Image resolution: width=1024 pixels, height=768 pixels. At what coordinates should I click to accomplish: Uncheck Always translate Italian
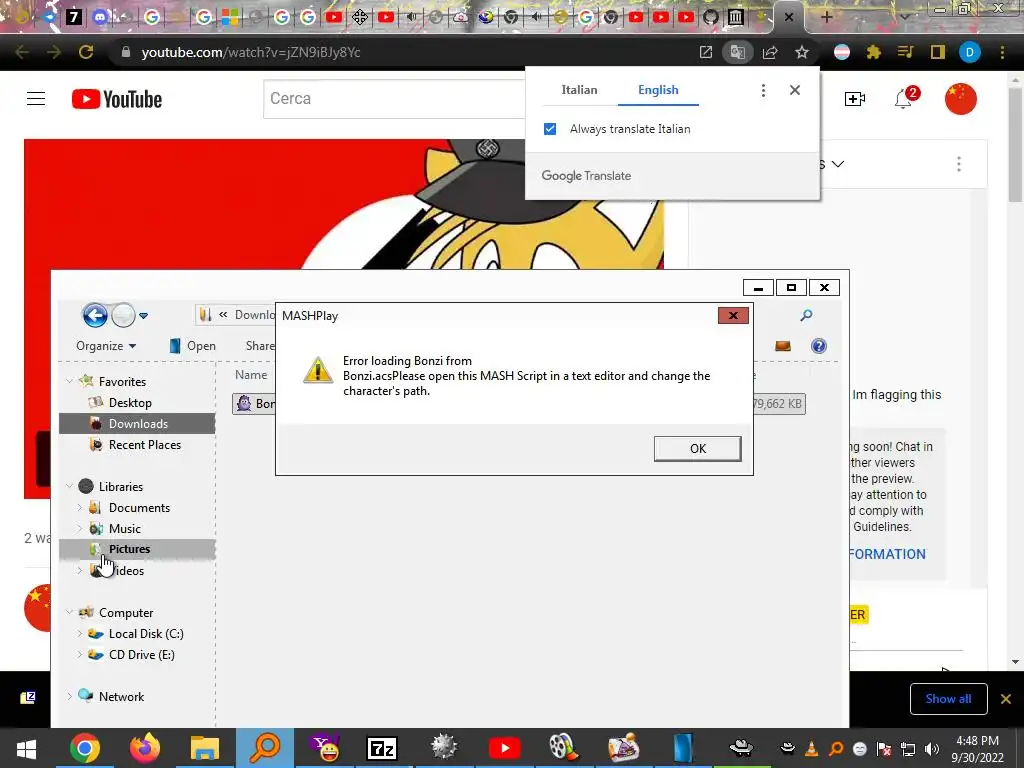(550, 129)
